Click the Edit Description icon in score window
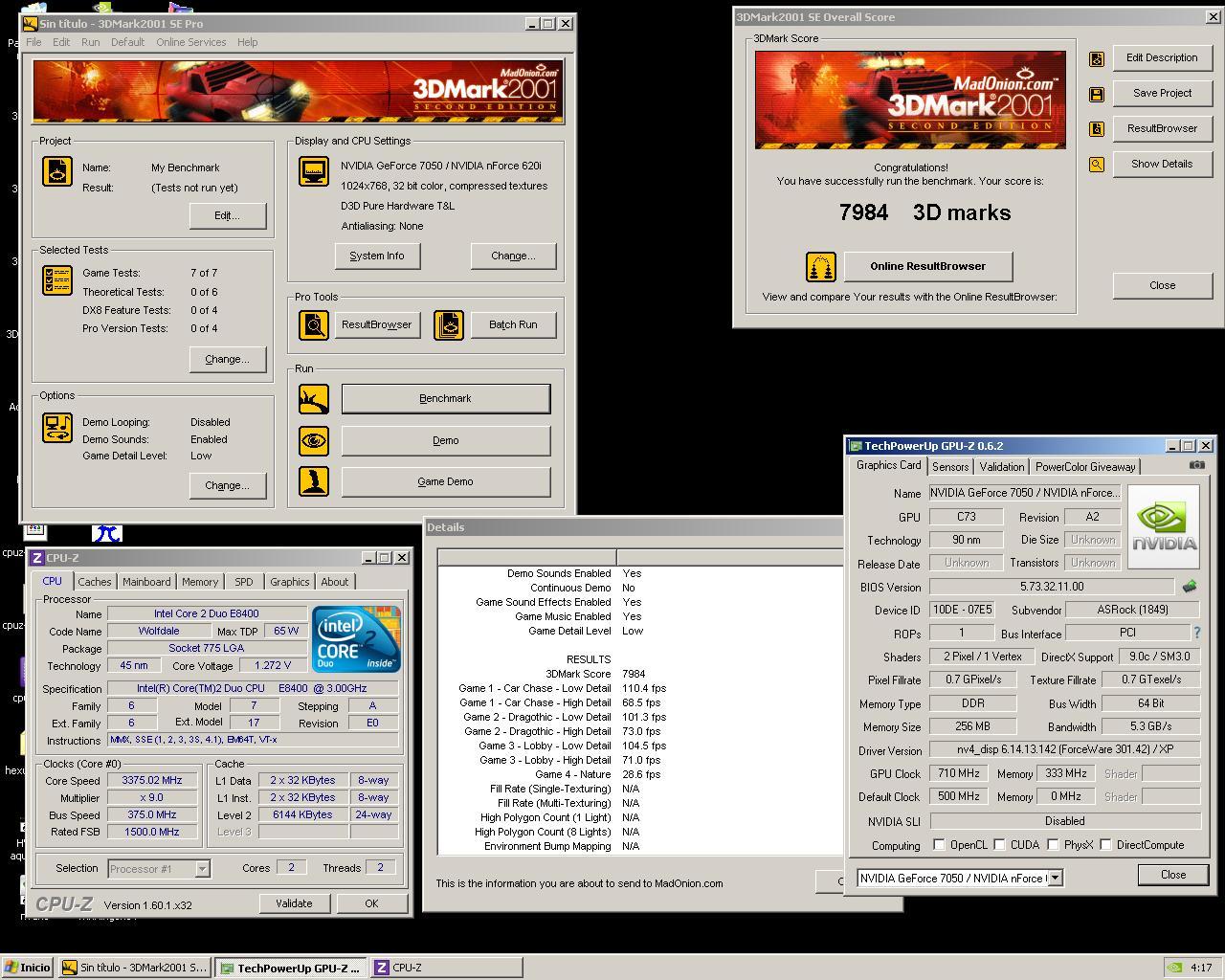1225x980 pixels. click(x=1097, y=59)
